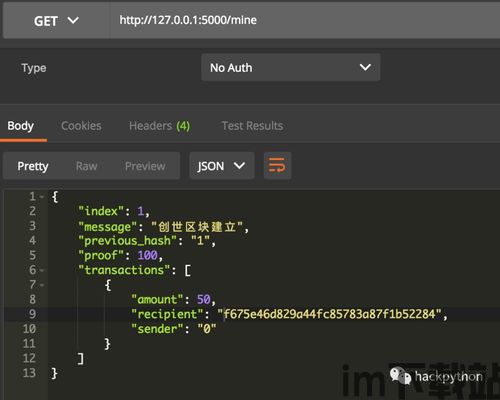The width and height of the screenshot is (500, 400).
Task: Open the Headers (4) tab
Action: click(159, 126)
